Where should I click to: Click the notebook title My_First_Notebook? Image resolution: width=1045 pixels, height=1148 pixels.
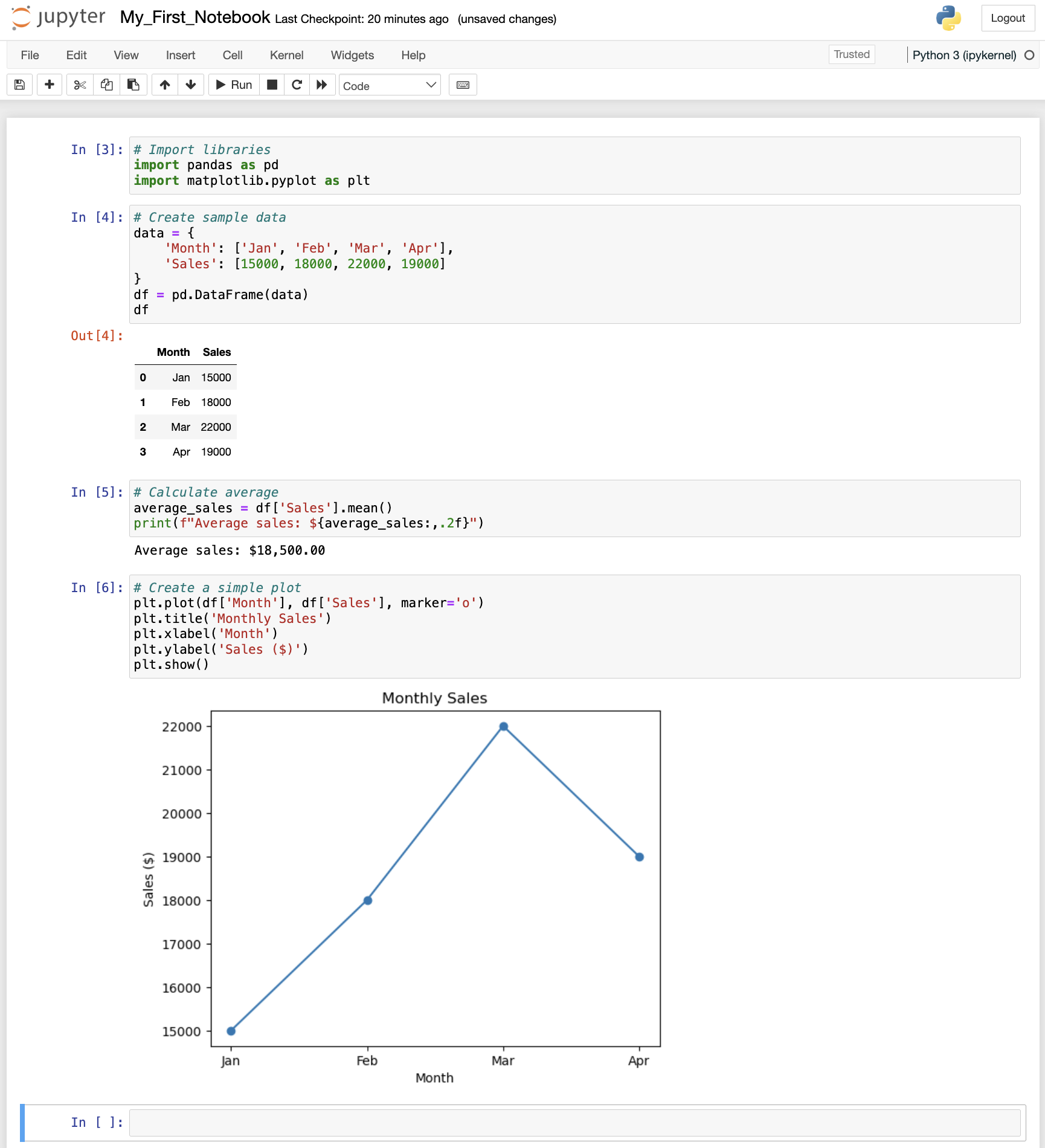[195, 18]
